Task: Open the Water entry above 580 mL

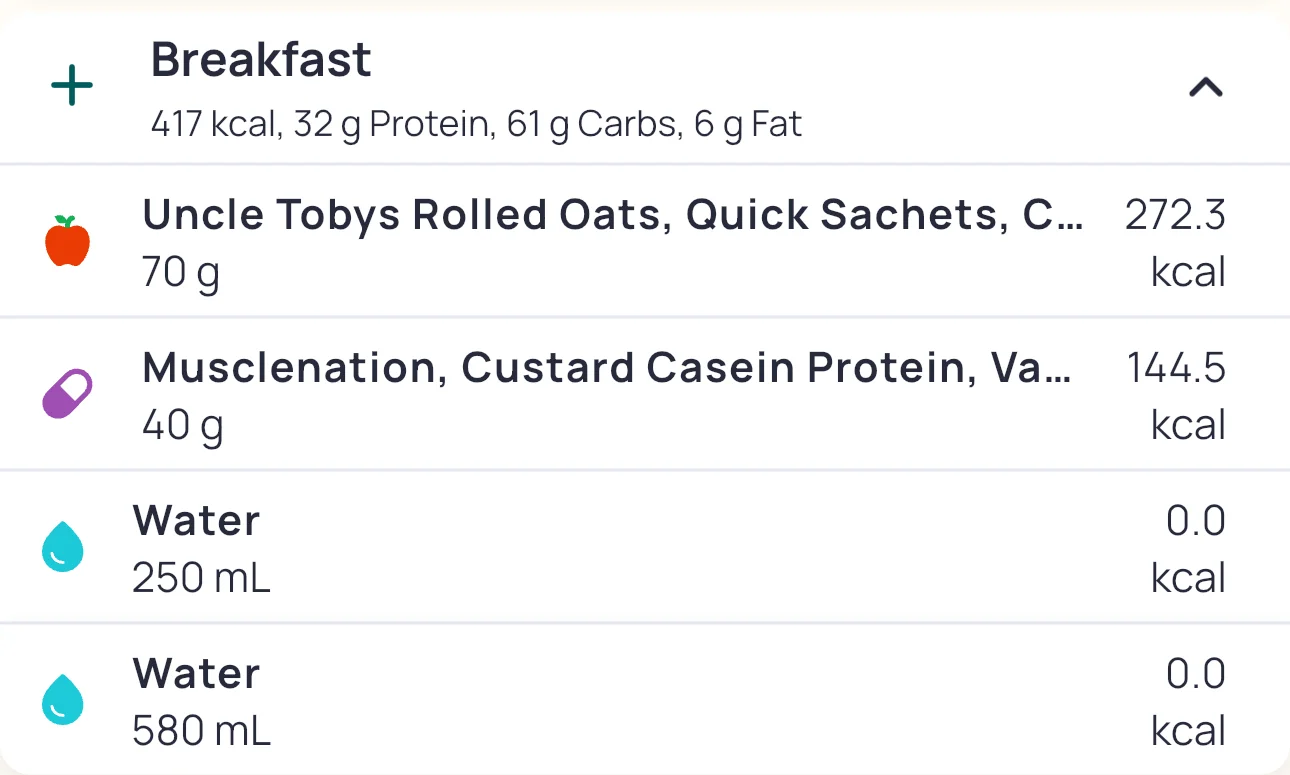Action: (x=196, y=673)
